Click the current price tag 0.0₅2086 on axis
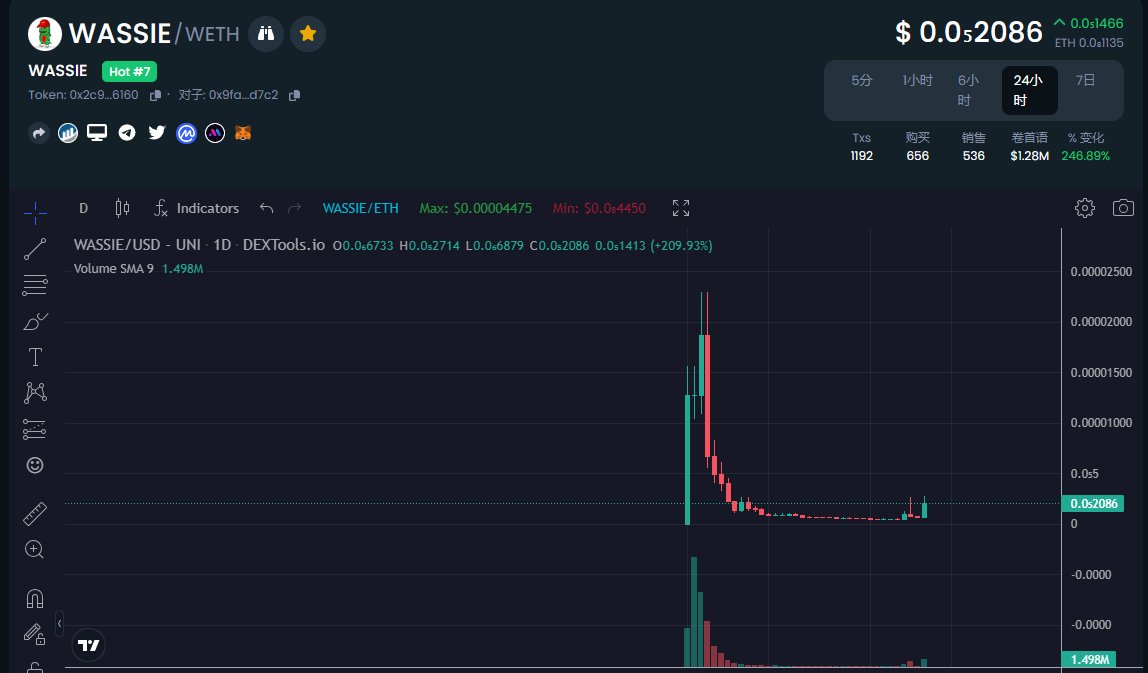The width and height of the screenshot is (1148, 673). pos(1093,503)
